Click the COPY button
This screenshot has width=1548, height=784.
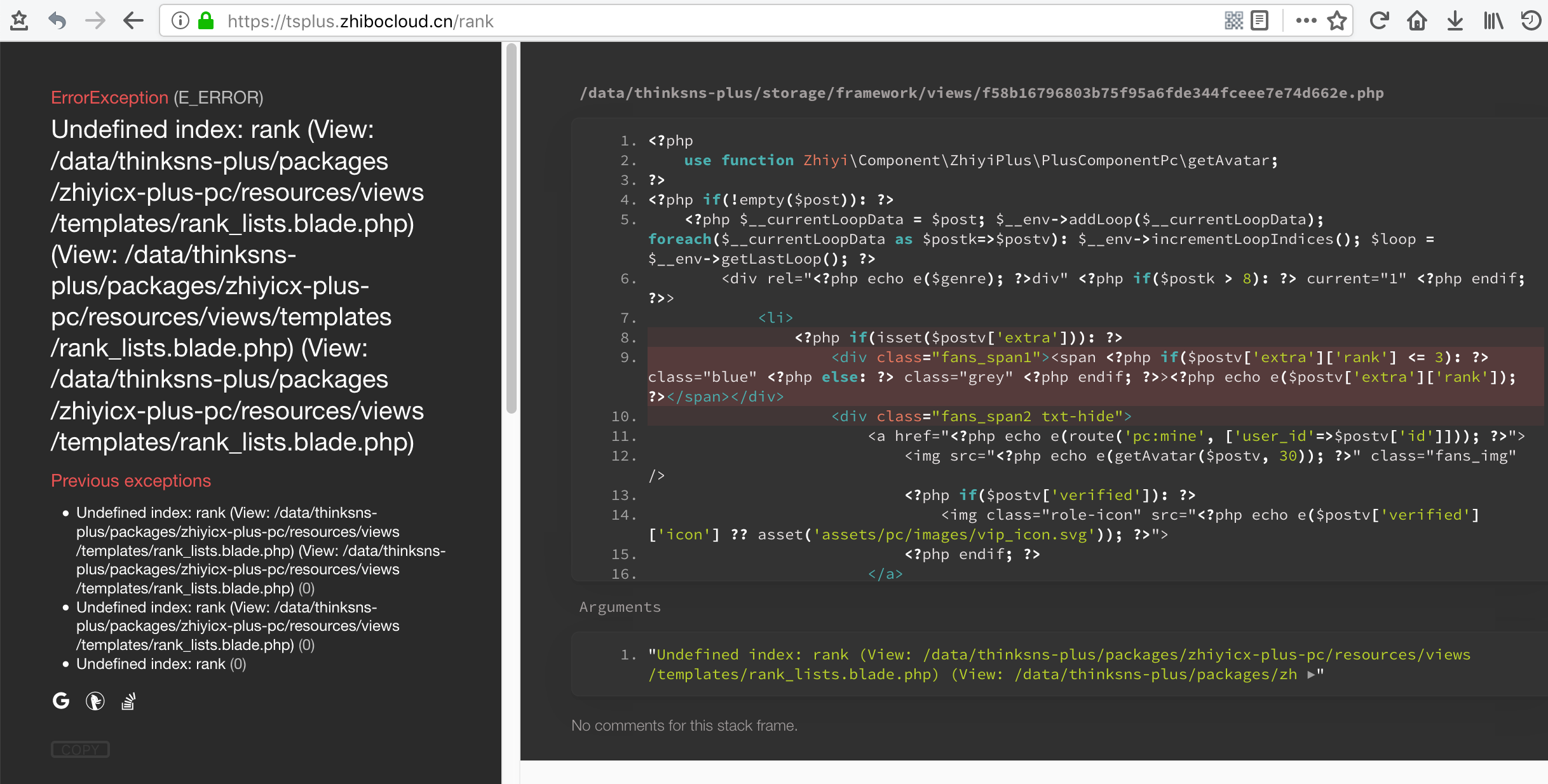coord(80,750)
